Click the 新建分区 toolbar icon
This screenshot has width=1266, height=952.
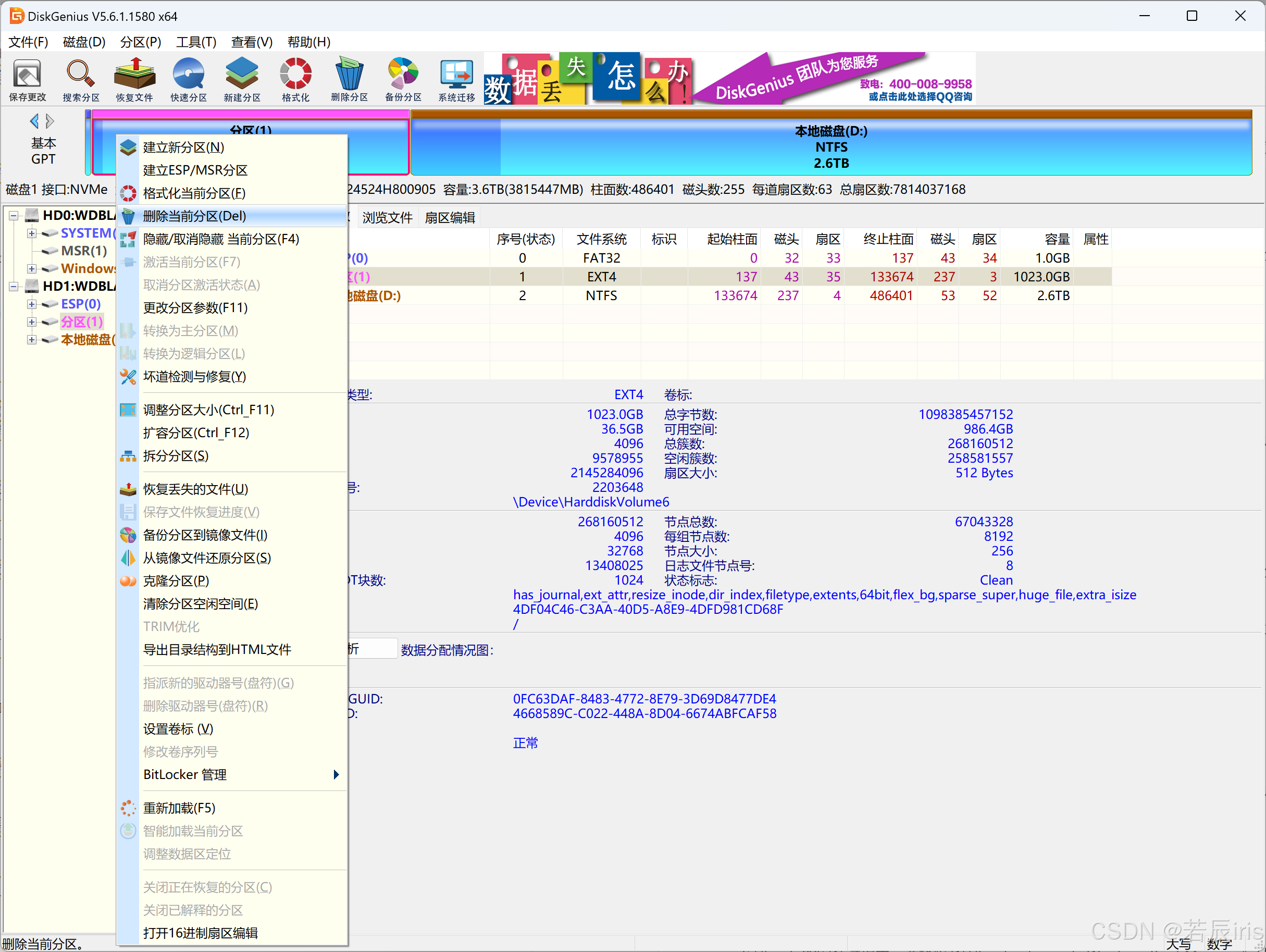242,80
